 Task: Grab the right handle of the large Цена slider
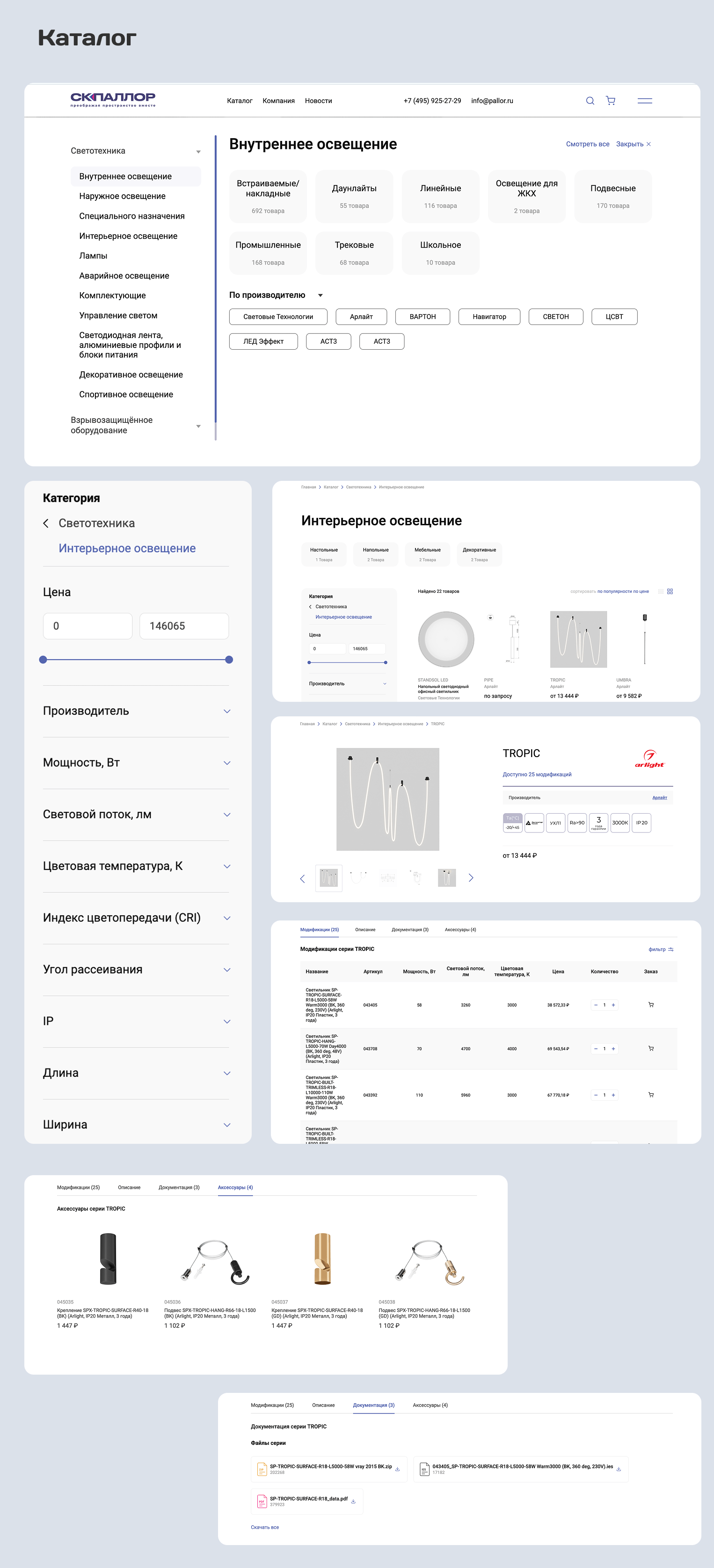point(229,660)
